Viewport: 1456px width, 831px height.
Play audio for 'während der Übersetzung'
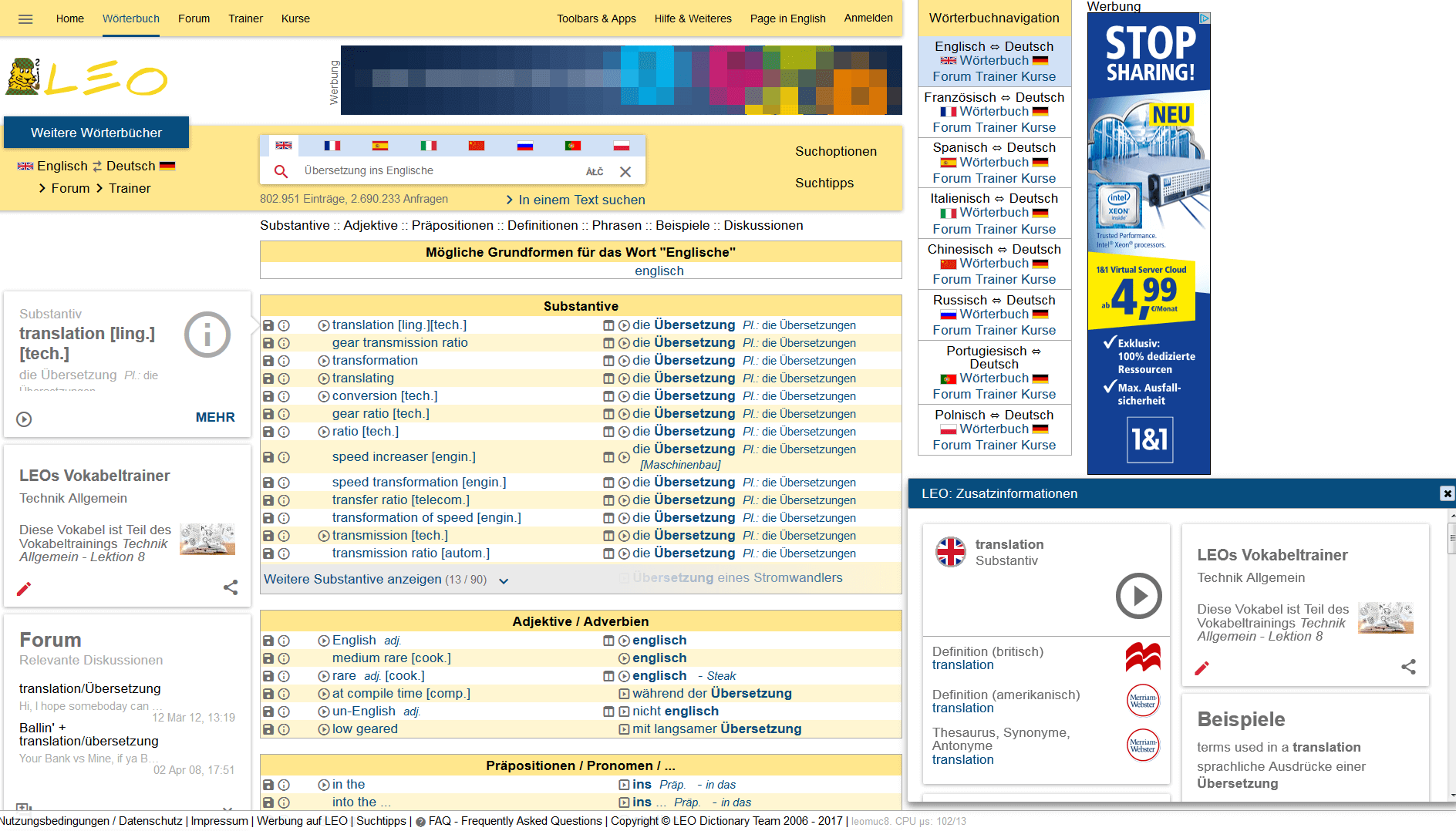(x=624, y=694)
